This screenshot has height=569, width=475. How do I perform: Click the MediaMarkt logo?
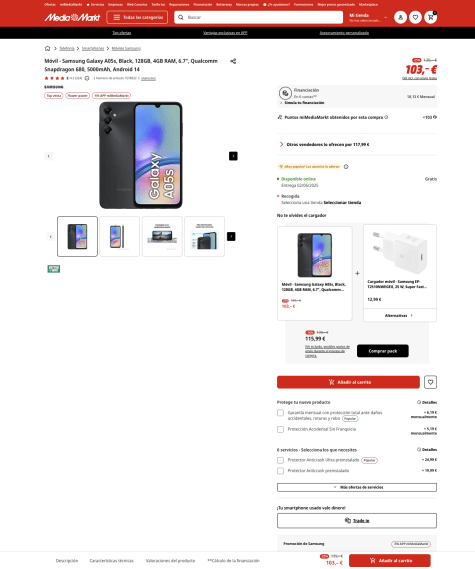point(72,17)
